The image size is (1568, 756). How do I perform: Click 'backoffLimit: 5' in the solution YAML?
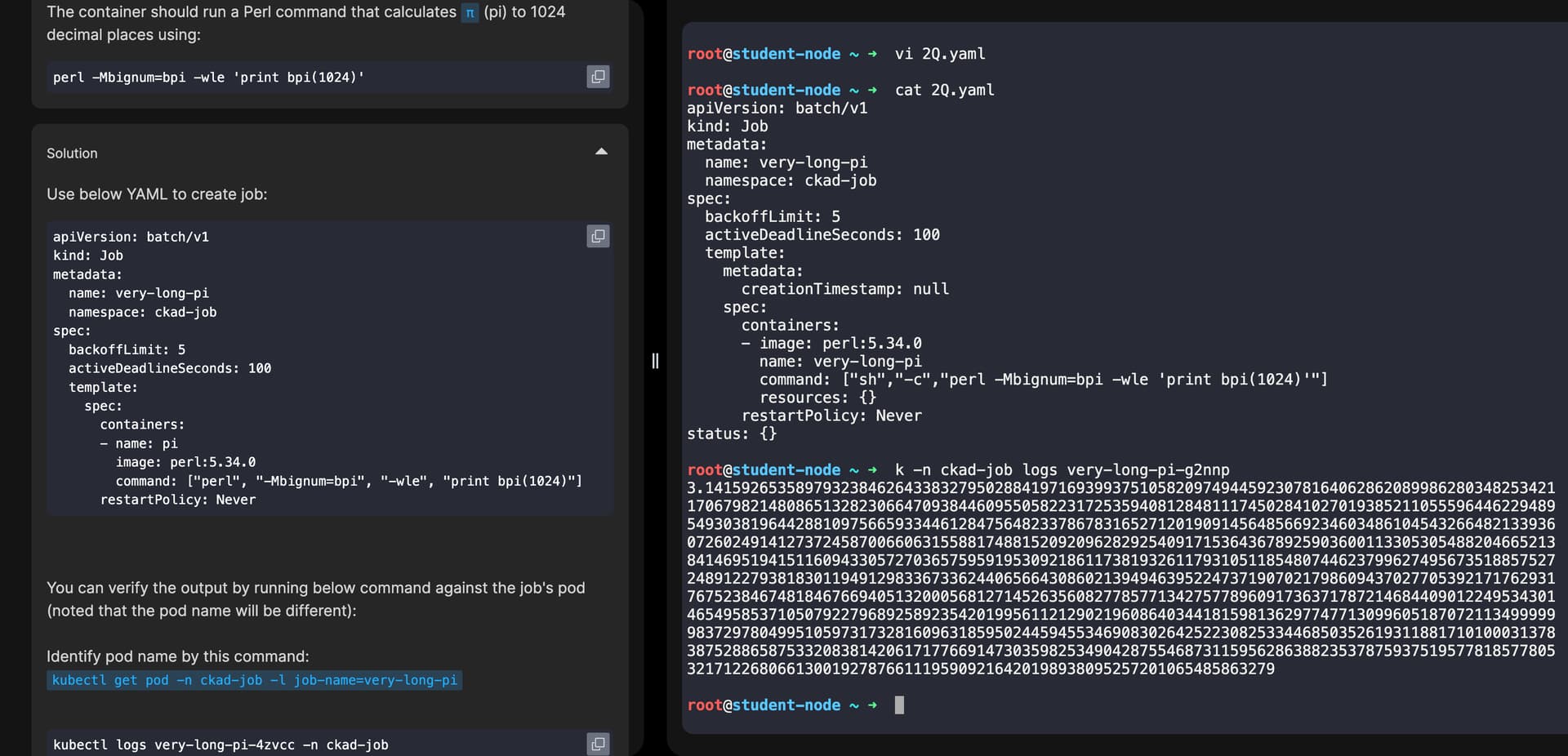tap(127, 349)
